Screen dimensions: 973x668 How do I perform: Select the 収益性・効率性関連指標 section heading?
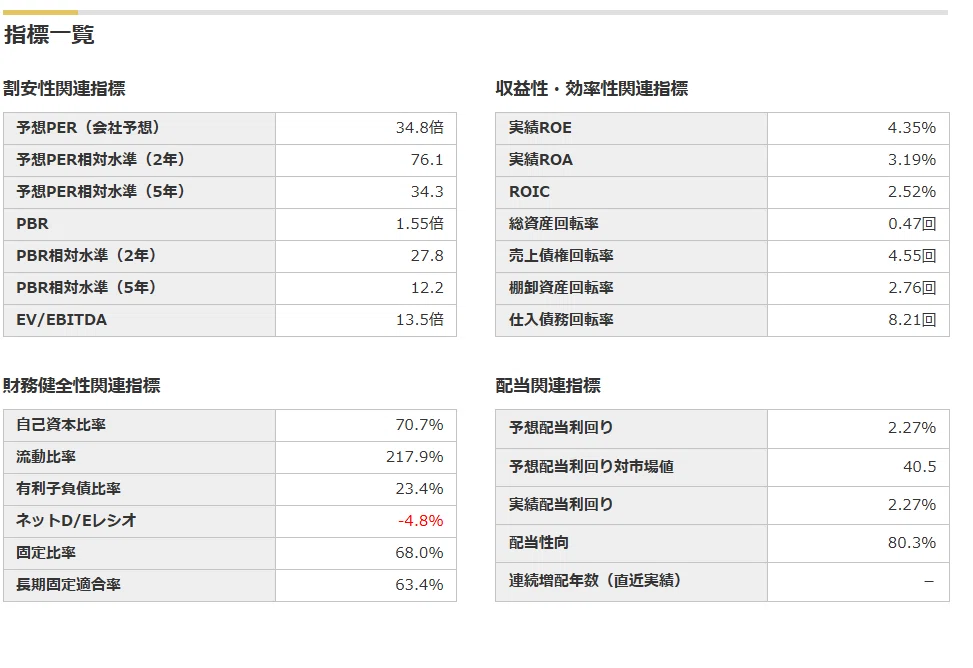(x=591, y=88)
